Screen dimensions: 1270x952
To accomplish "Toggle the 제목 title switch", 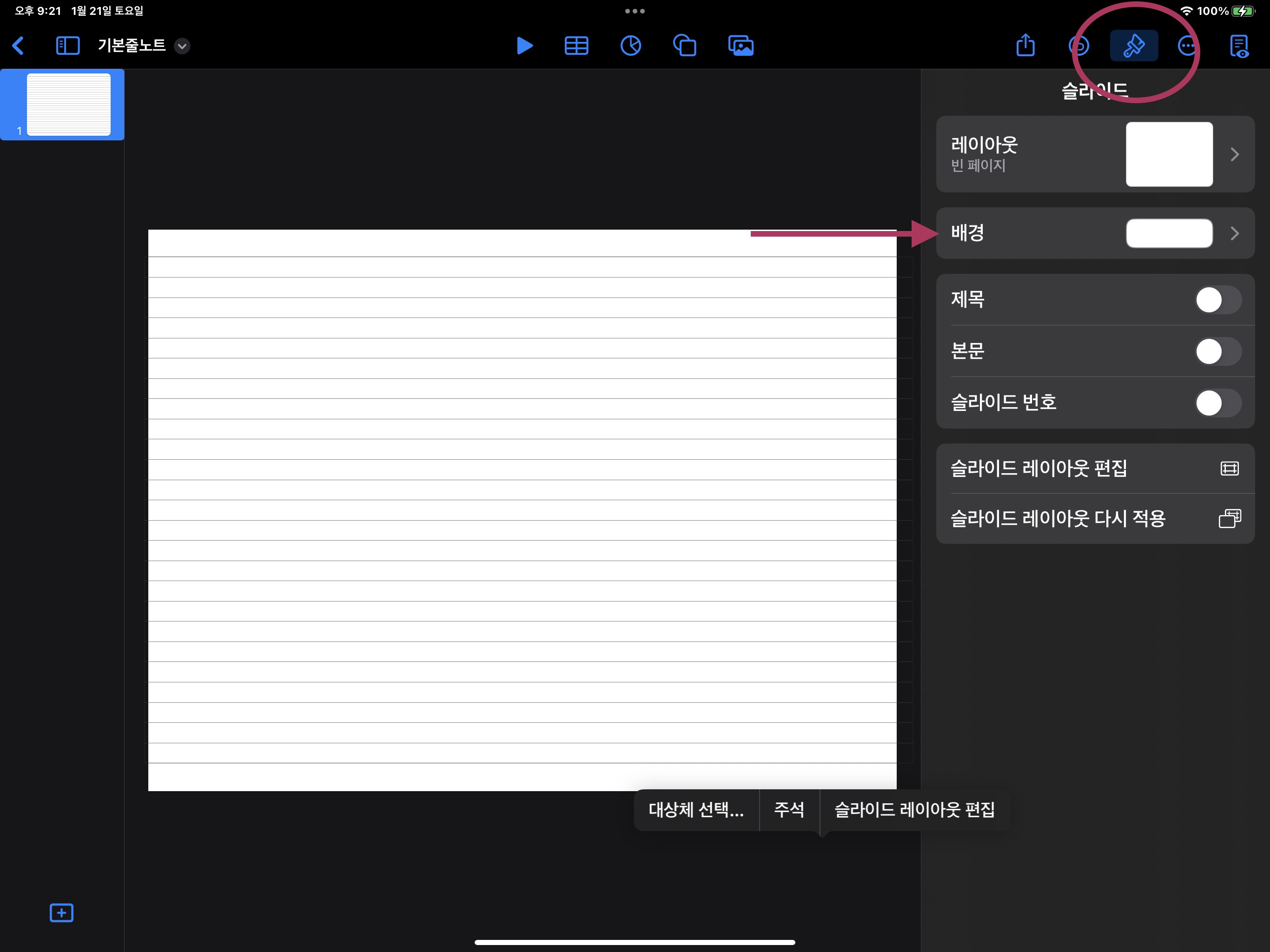I will click(x=1218, y=300).
